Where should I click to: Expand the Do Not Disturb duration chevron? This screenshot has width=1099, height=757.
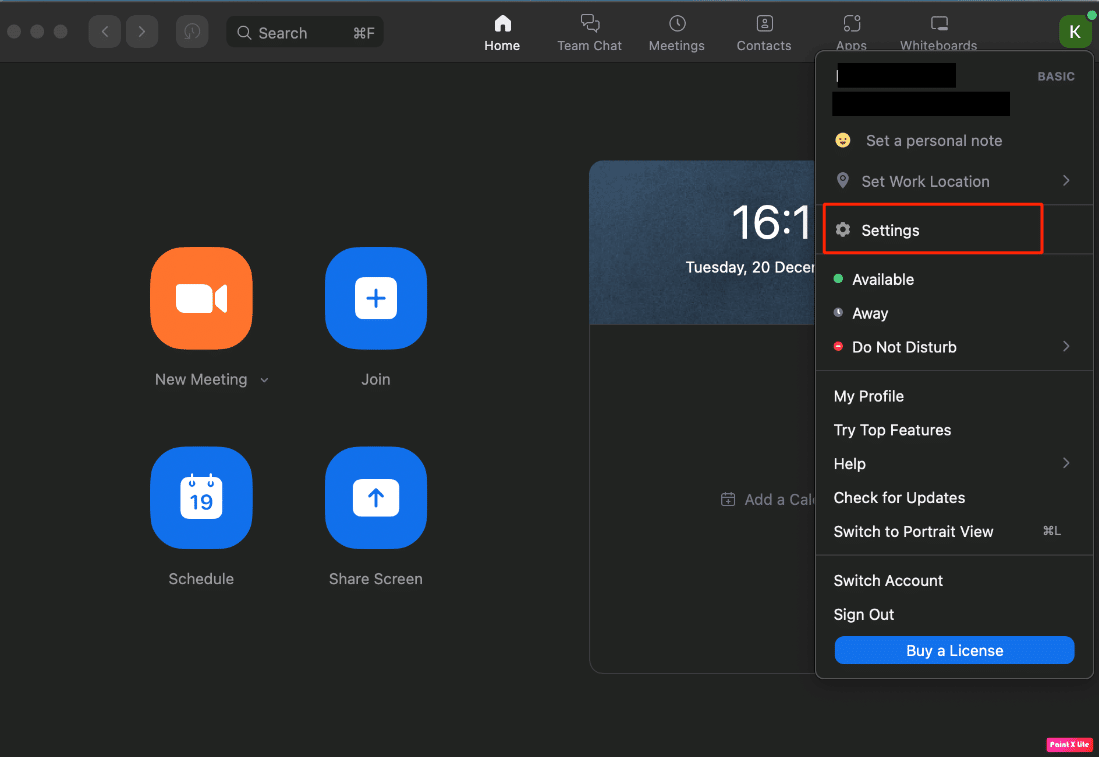[x=1066, y=346]
